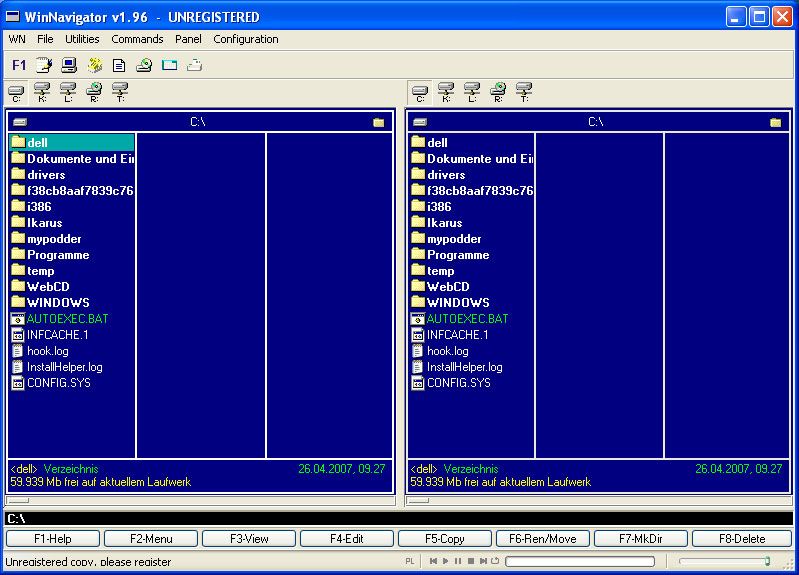Open the File menu

tap(45, 39)
